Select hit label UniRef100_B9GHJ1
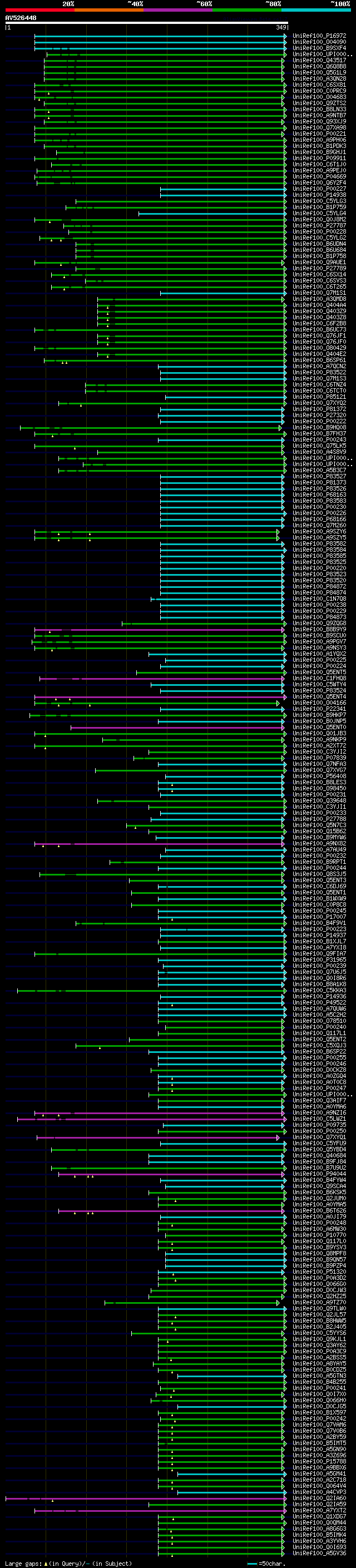This screenshot has height=1568, width=356. (x=319, y=152)
